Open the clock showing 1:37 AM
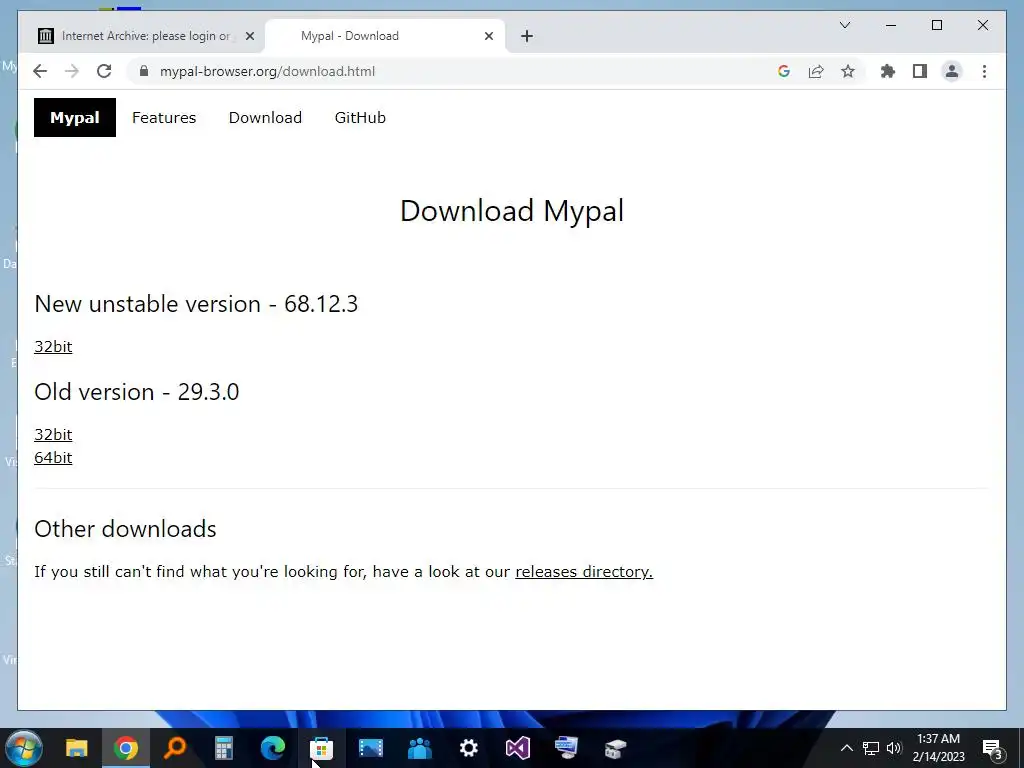 (x=938, y=748)
